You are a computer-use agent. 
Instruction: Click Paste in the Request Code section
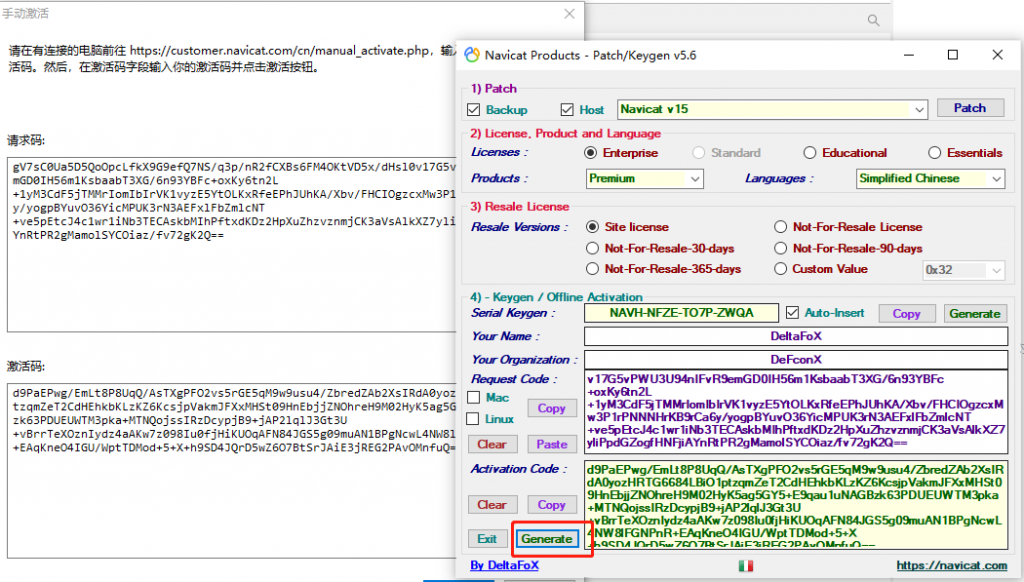pyautogui.click(x=551, y=444)
